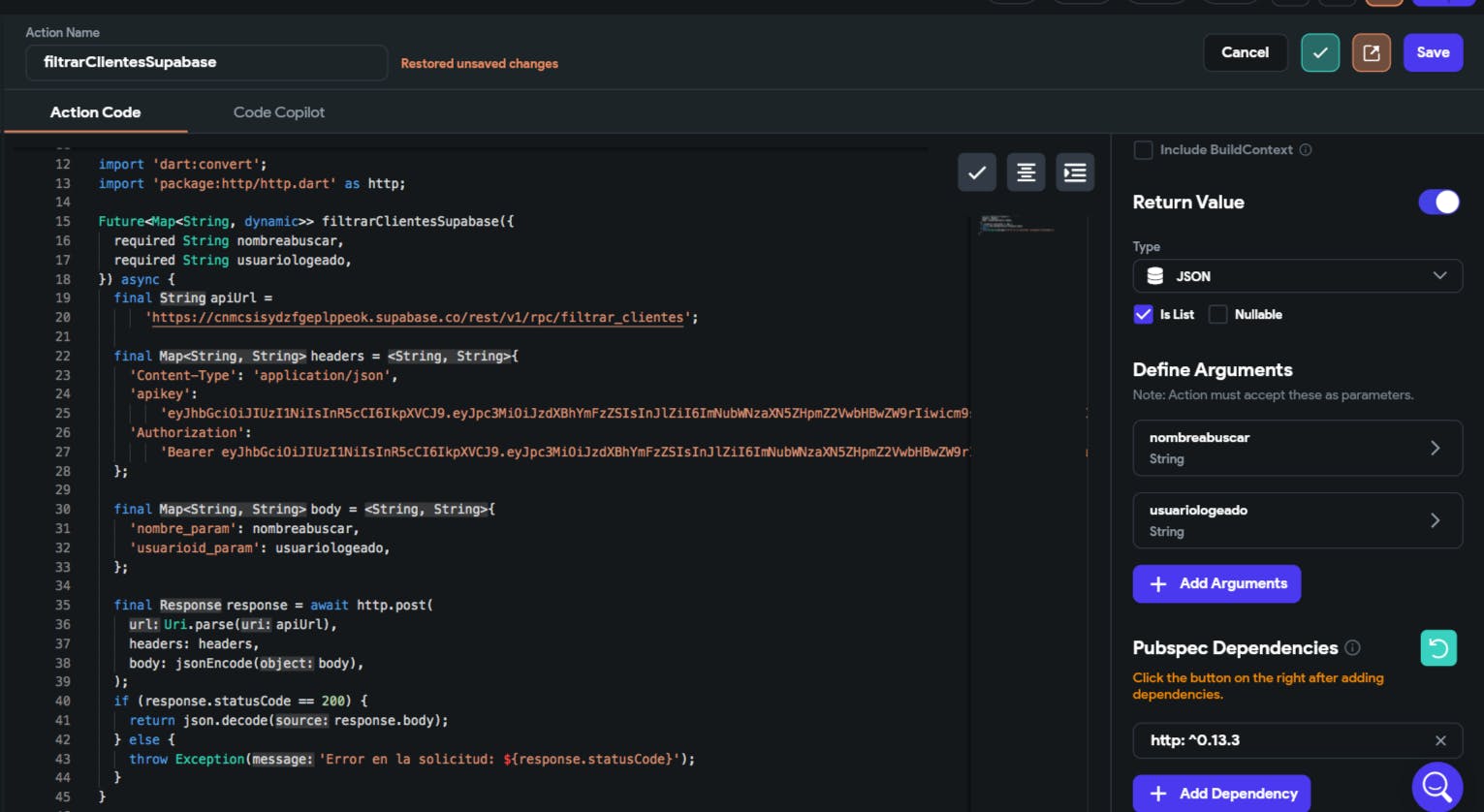Check Include BuildContext option

(x=1144, y=150)
